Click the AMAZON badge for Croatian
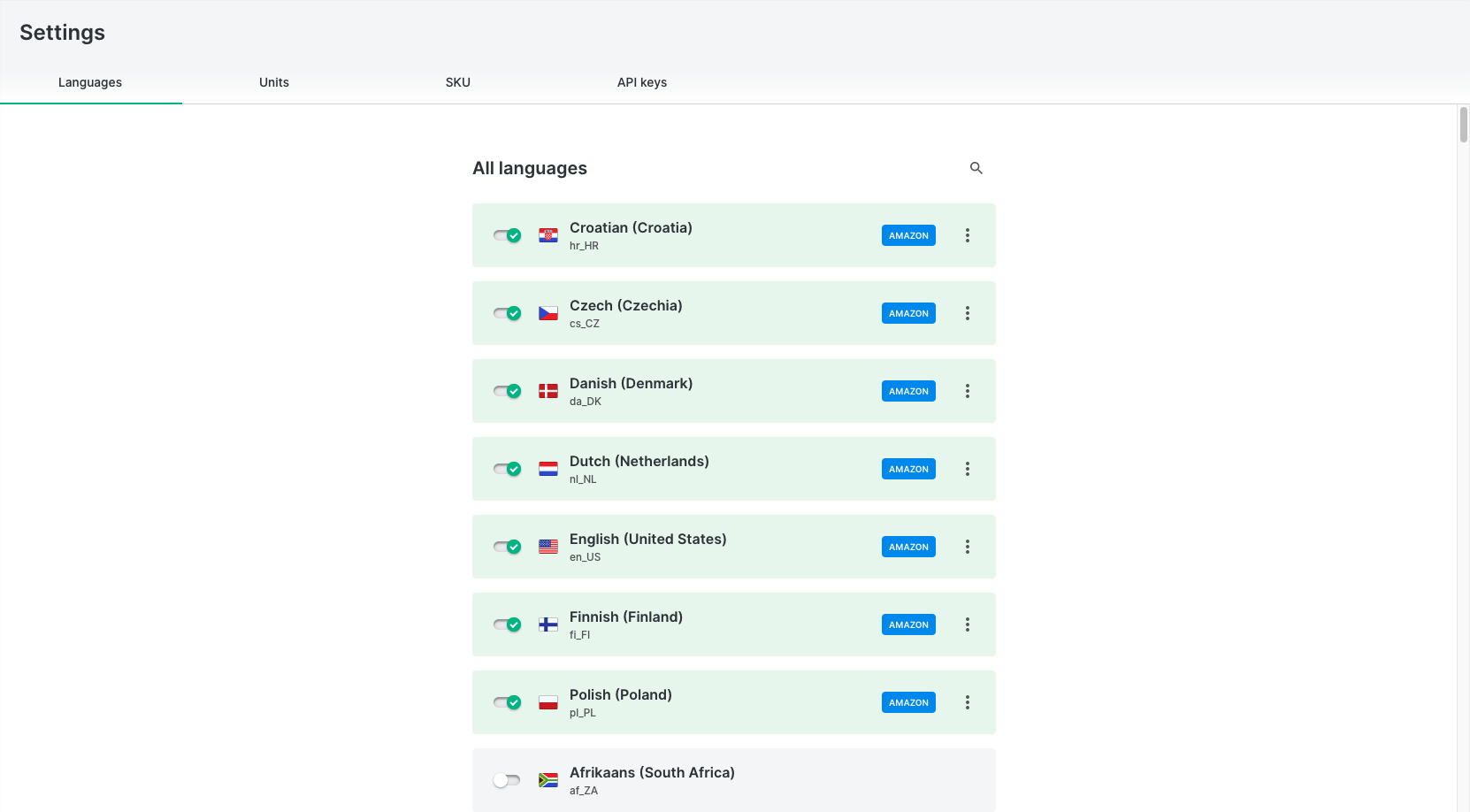Screen dimensions: 1470x812 pos(908,235)
